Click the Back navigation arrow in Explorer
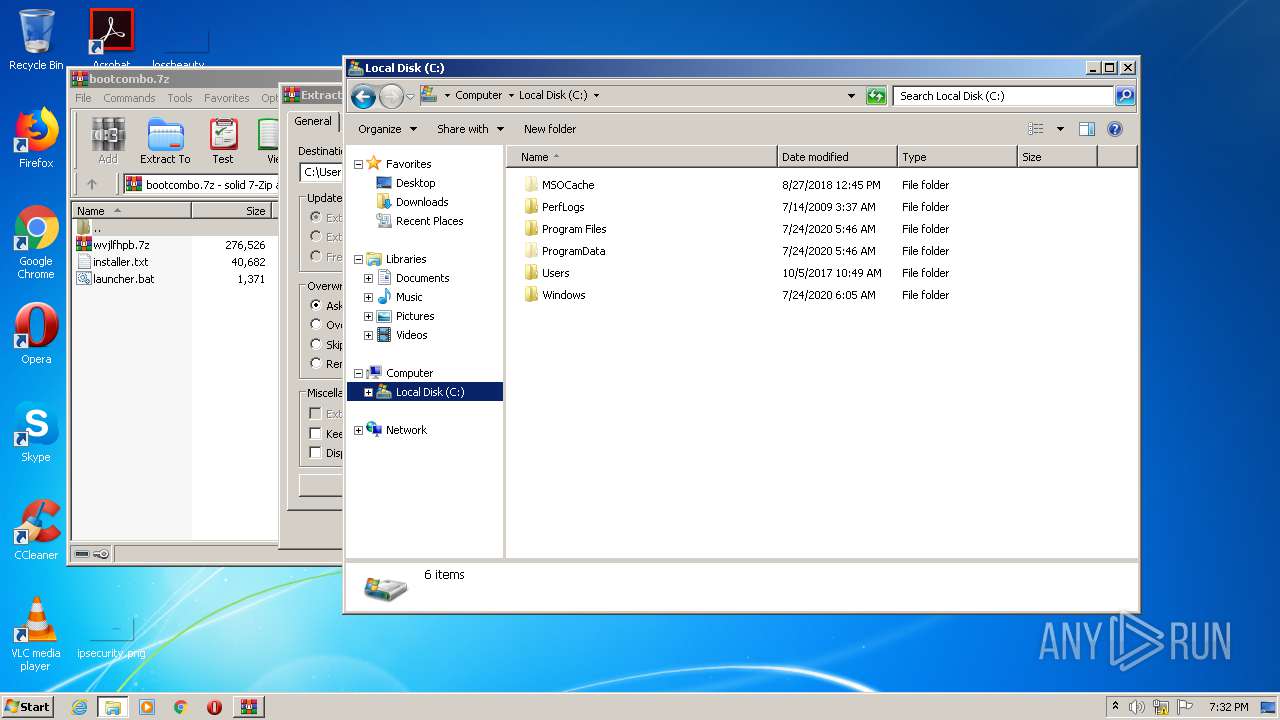The height and width of the screenshot is (720, 1280). point(363,96)
